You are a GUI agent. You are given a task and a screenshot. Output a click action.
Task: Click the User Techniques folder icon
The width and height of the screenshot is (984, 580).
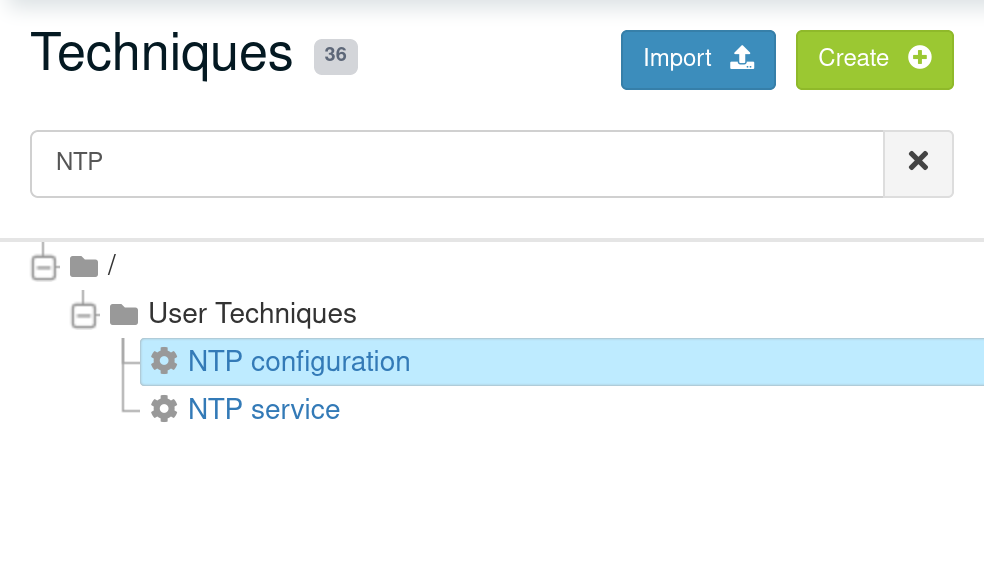(124, 314)
